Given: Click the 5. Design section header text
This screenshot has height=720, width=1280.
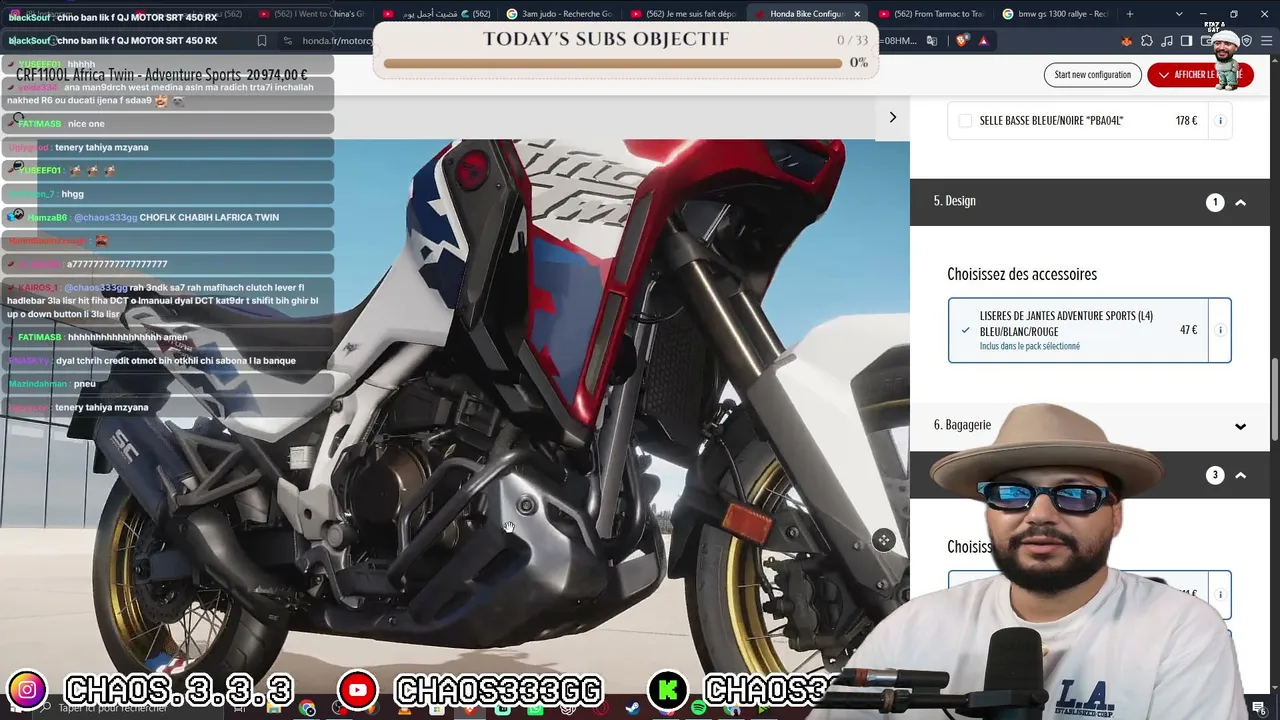Looking at the screenshot, I should click(955, 201).
